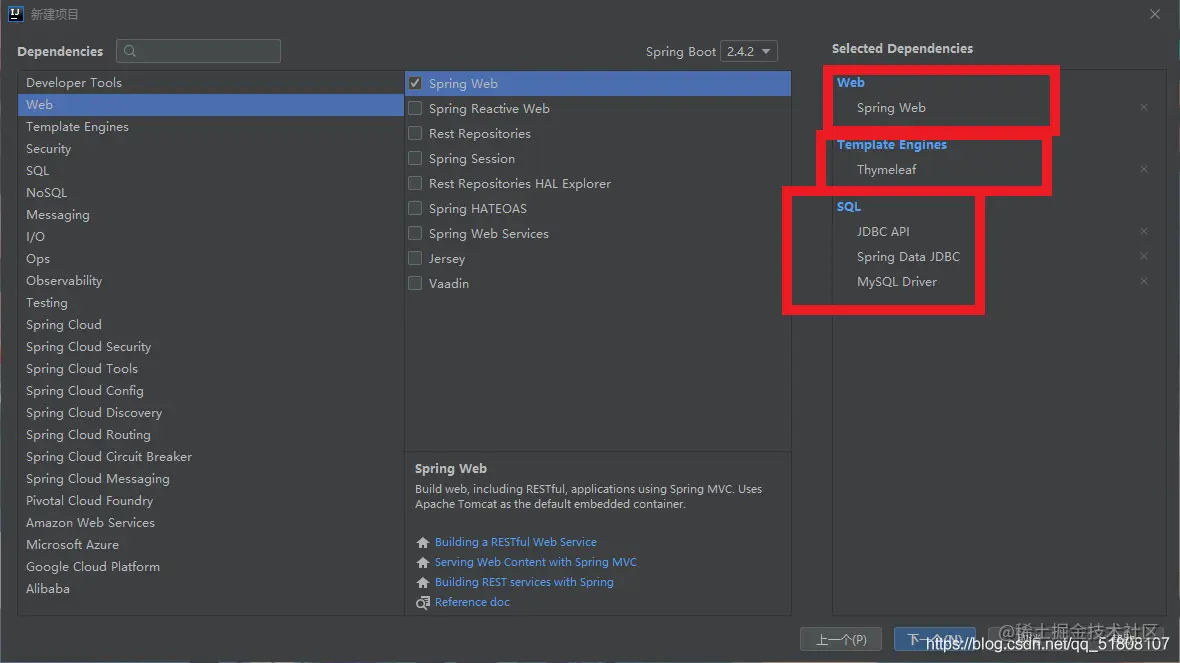
Task: Open Building a RESTful Web Service link
Action: pyautogui.click(x=515, y=542)
